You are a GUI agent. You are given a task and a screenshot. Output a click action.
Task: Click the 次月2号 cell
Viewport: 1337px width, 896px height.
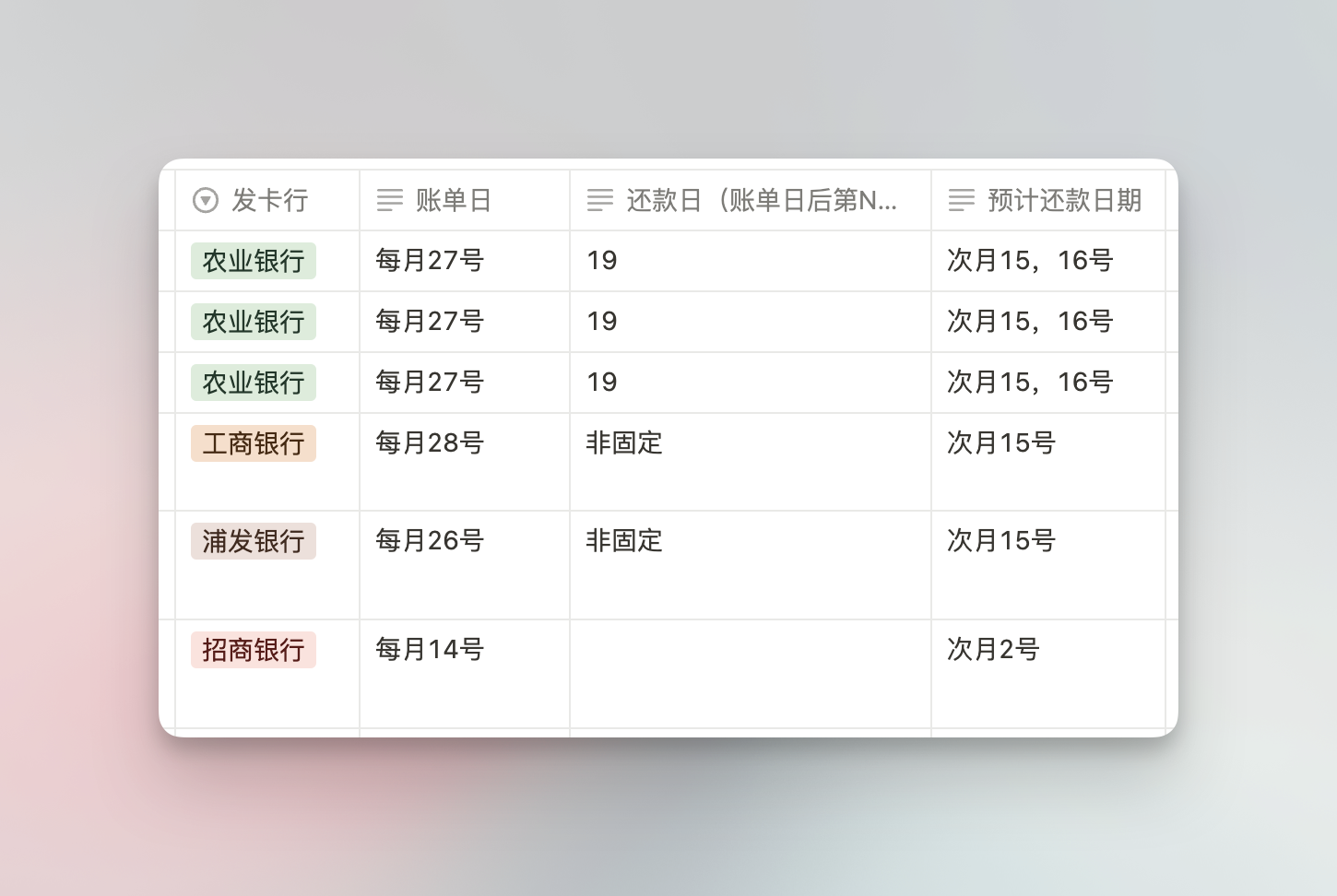[1048, 674]
